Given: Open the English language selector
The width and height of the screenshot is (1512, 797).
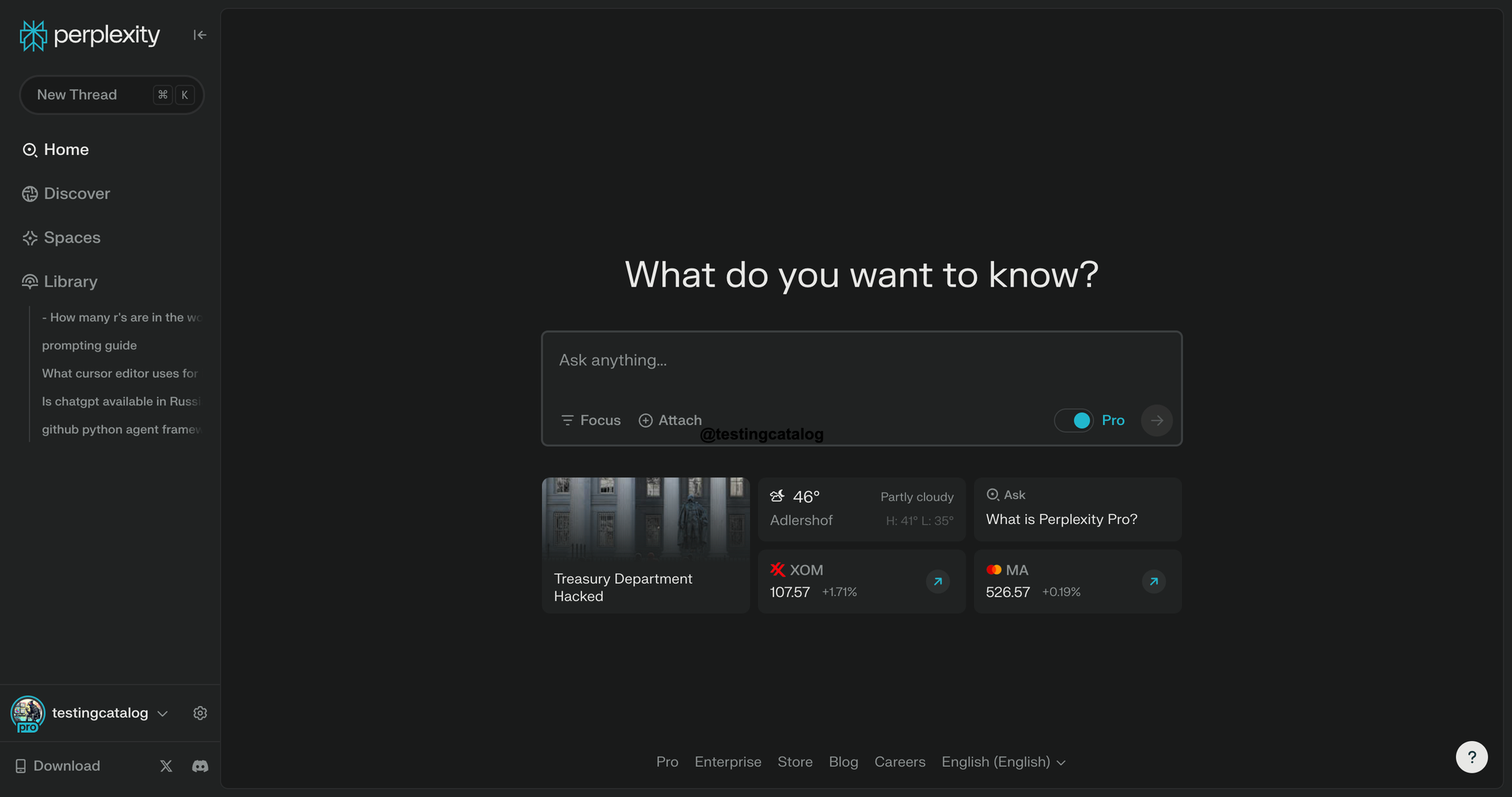Looking at the screenshot, I should coord(1003,762).
